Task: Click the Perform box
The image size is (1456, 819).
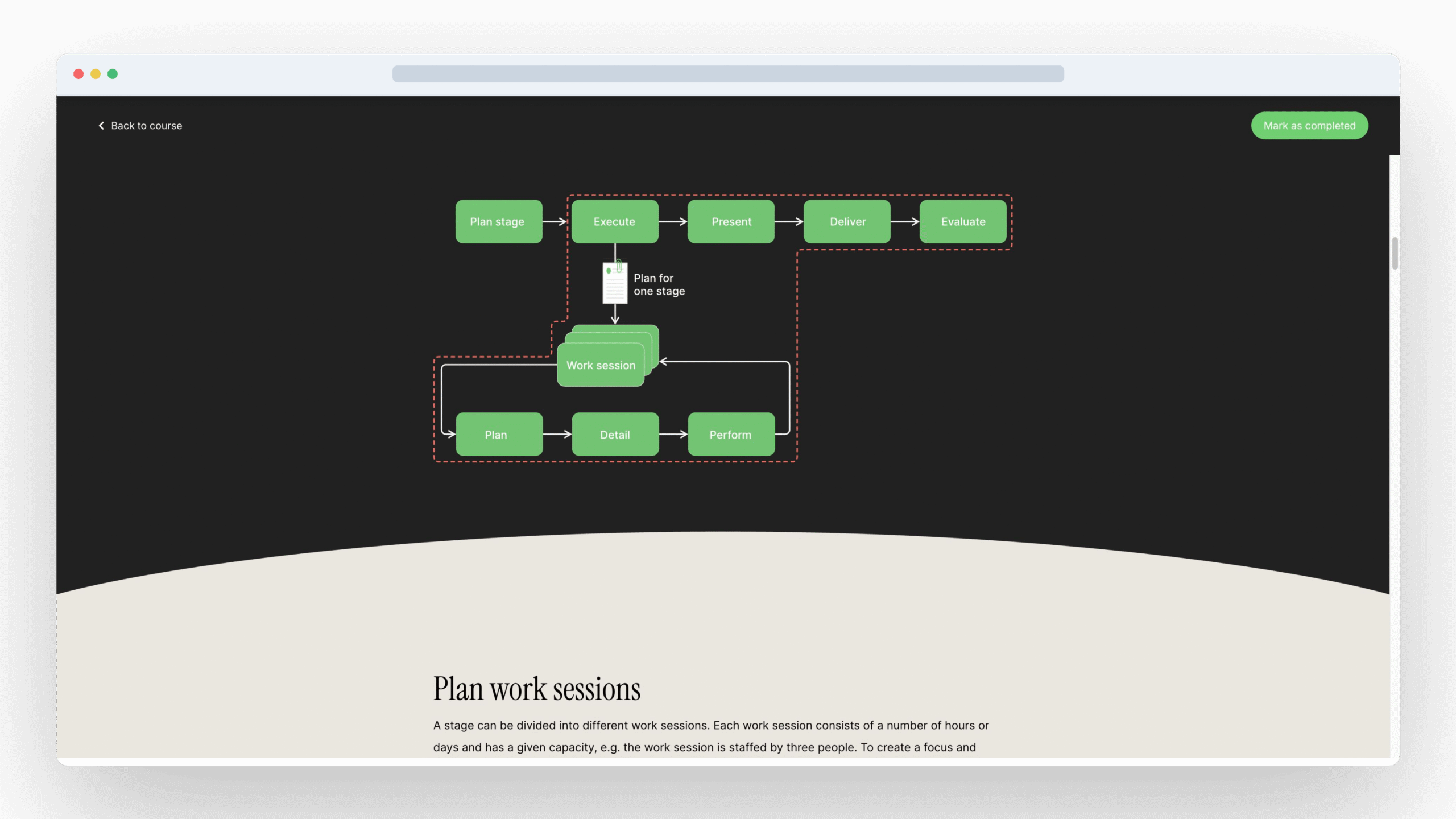Action: pyautogui.click(x=731, y=435)
